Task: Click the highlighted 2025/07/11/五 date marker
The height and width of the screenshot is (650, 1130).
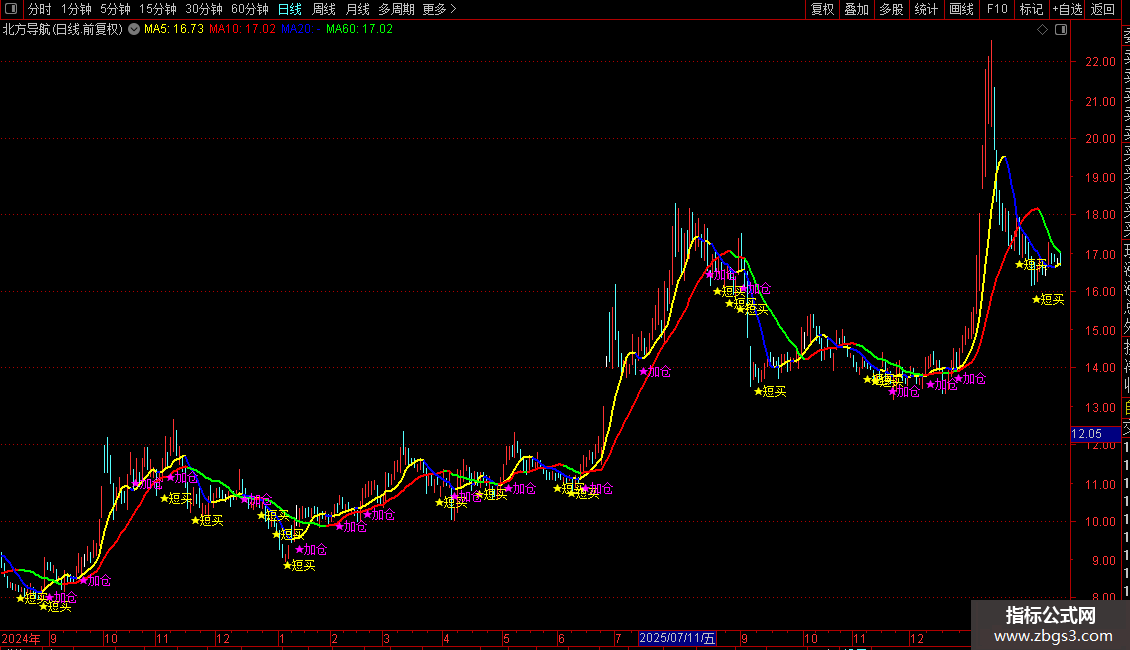Action: point(677,638)
